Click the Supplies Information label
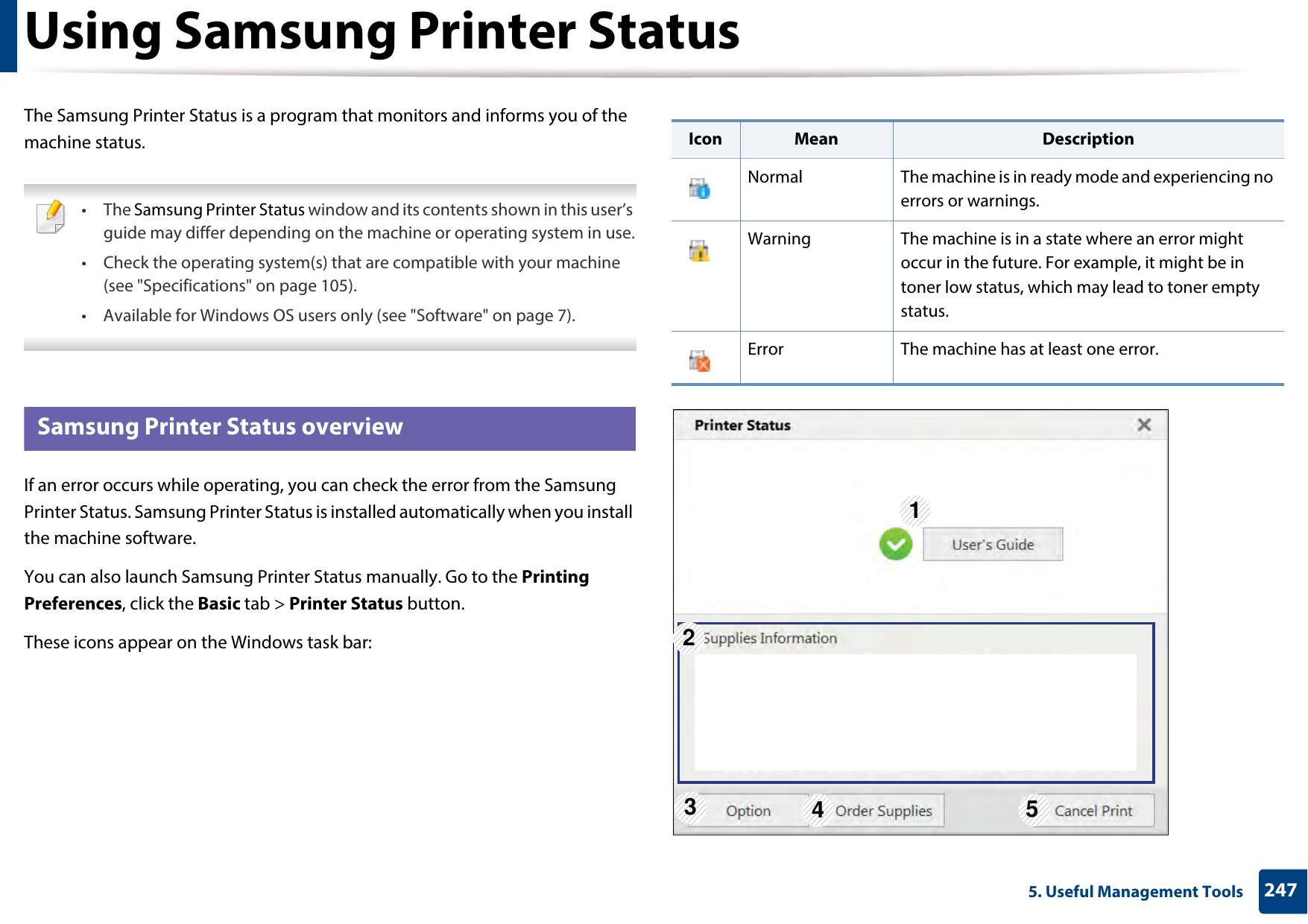1308x924 pixels. pyautogui.click(x=770, y=638)
